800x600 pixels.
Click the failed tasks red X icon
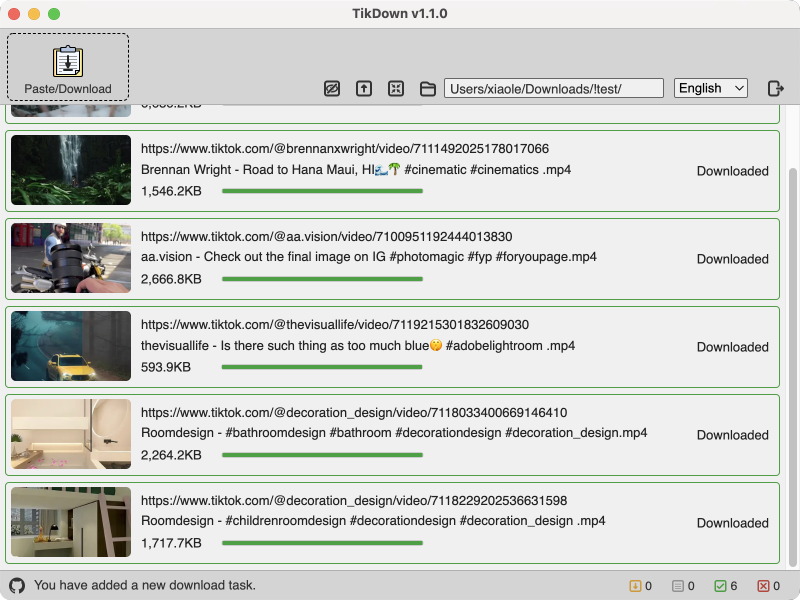coord(763,586)
